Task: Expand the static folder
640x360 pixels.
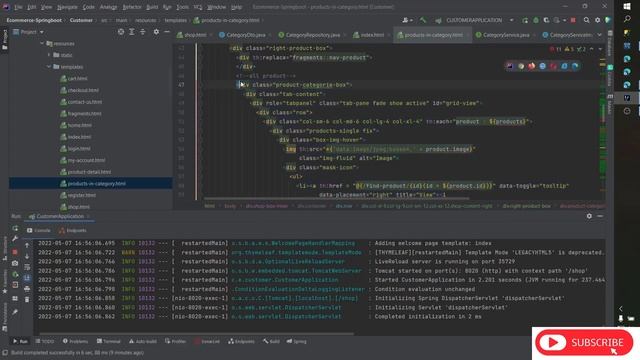Action: (49, 55)
